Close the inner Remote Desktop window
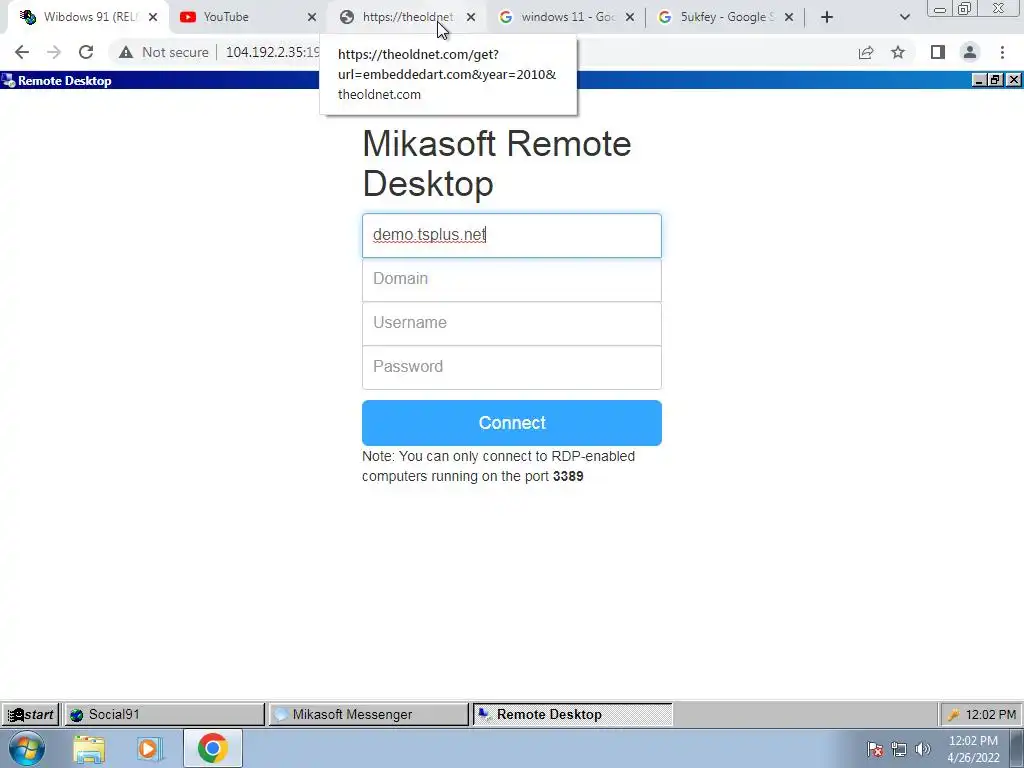Viewport: 1024px width, 768px height. [1014, 80]
